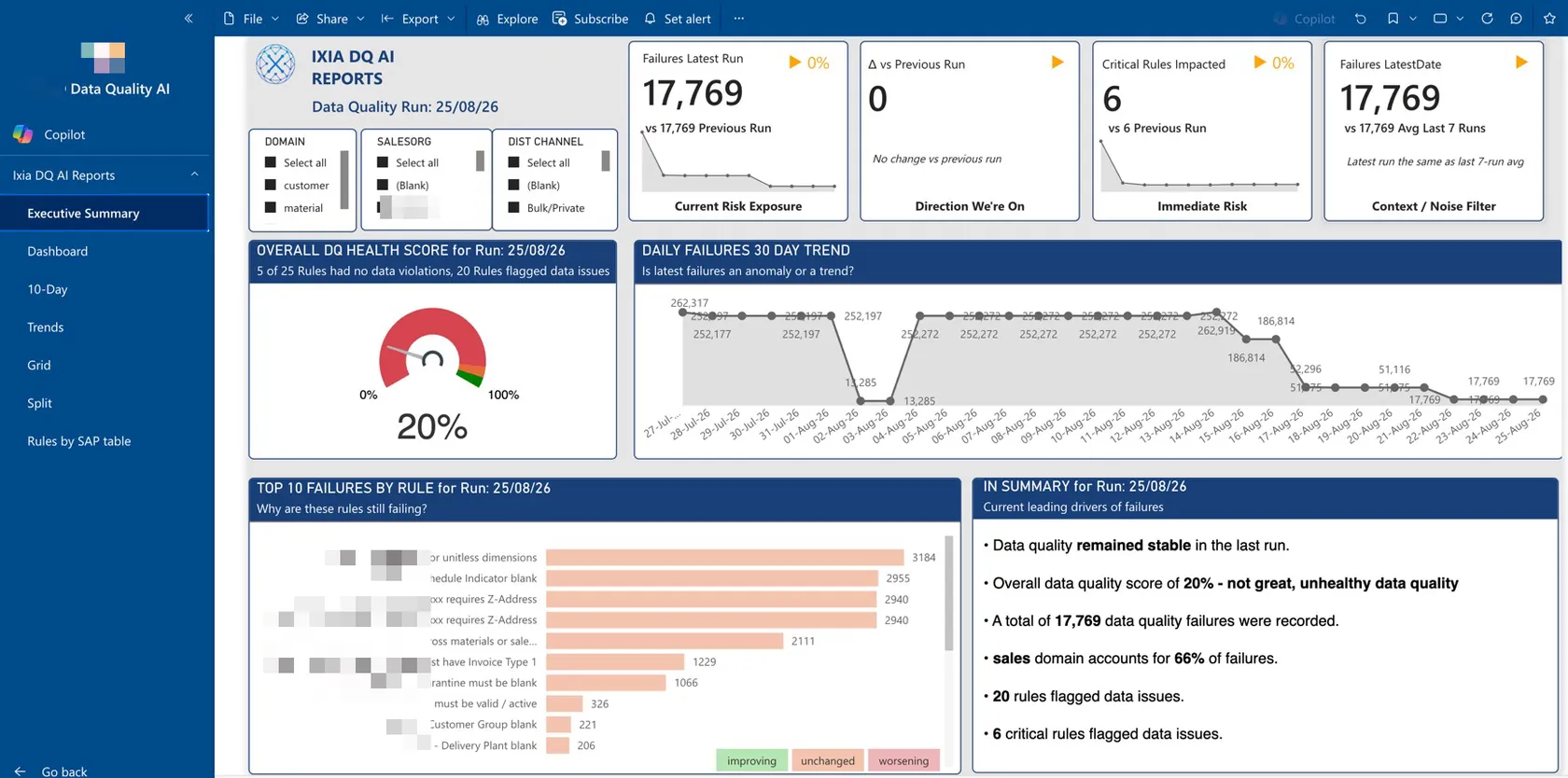Click the 20% health score value

point(432,426)
